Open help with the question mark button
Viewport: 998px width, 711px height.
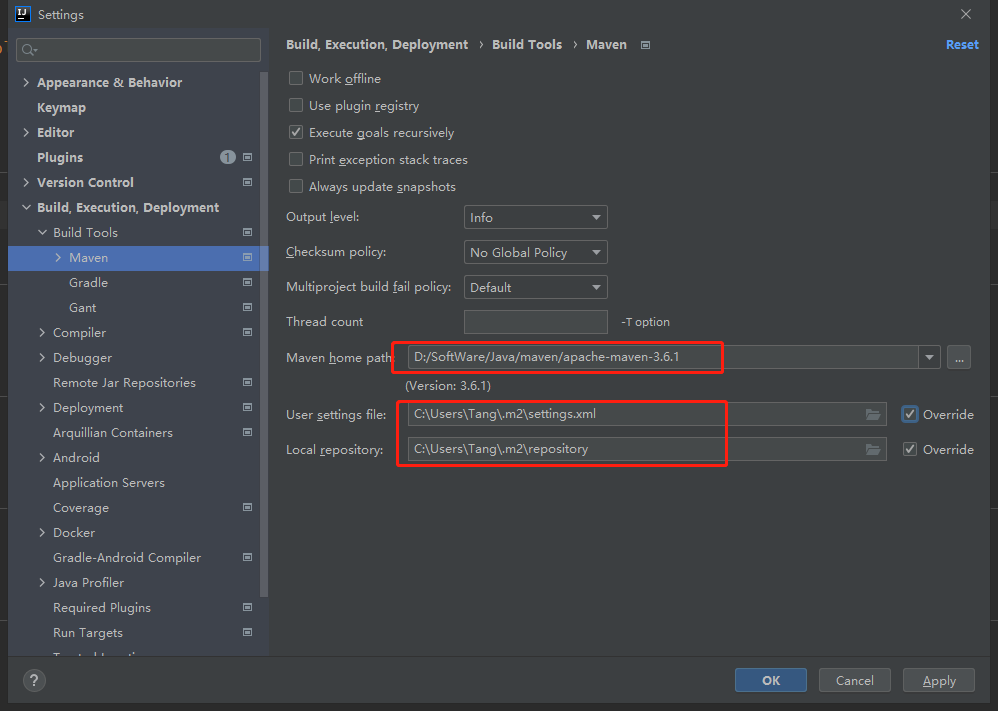coord(34,680)
